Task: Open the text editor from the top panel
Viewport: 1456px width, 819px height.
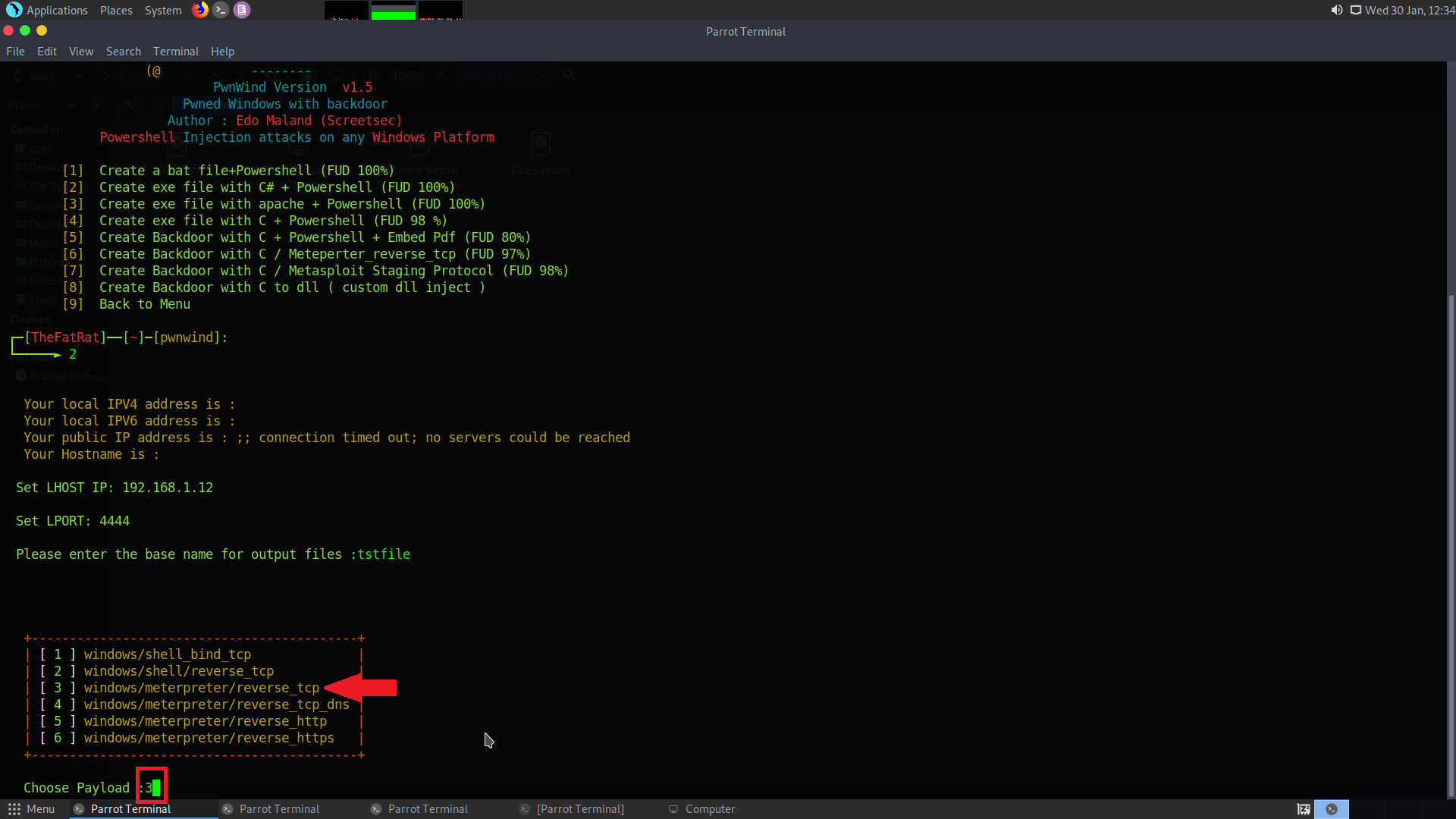Action: [241, 10]
